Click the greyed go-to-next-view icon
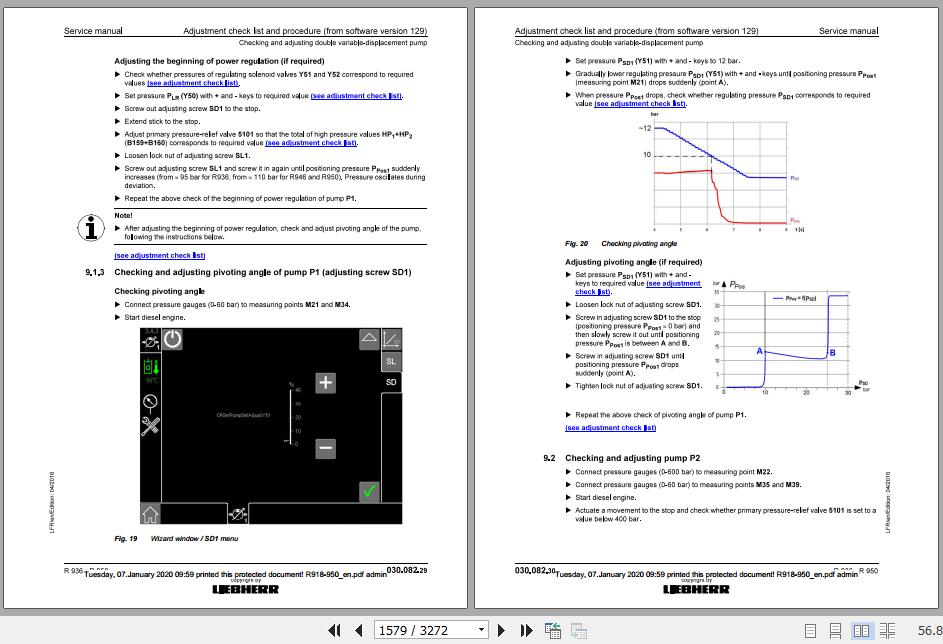The height and width of the screenshot is (644, 943). (579, 630)
